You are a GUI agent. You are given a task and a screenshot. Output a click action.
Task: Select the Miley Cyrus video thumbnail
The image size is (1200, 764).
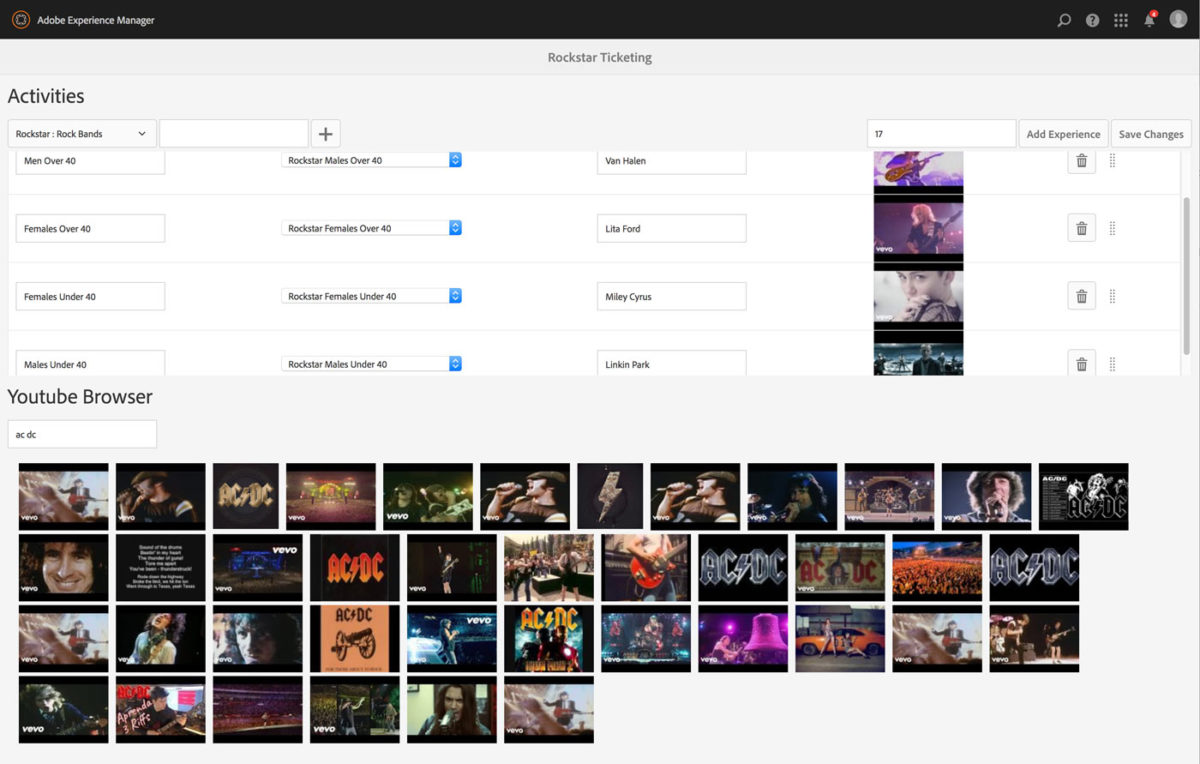pyautogui.click(x=918, y=297)
